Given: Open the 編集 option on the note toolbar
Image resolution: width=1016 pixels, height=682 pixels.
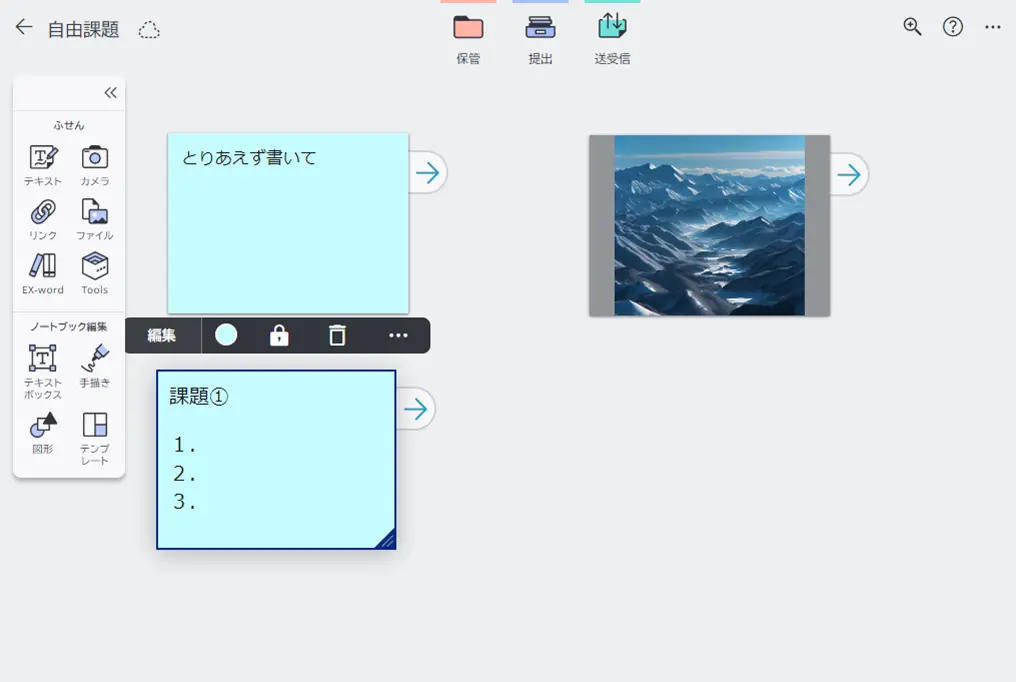Looking at the screenshot, I should click(x=162, y=335).
